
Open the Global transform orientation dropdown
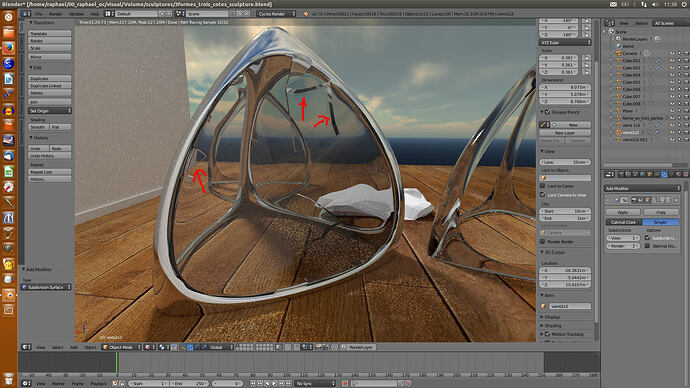(x=221, y=347)
